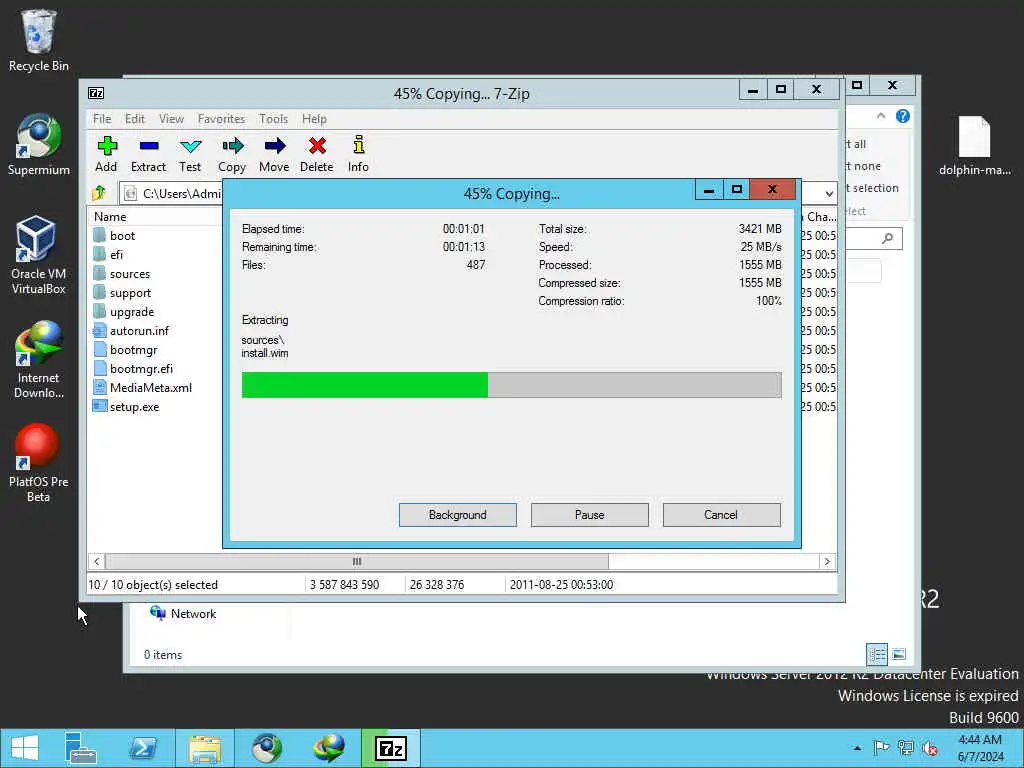Open the 7-Zip address bar dropdown
The image size is (1024, 768).
[829, 193]
